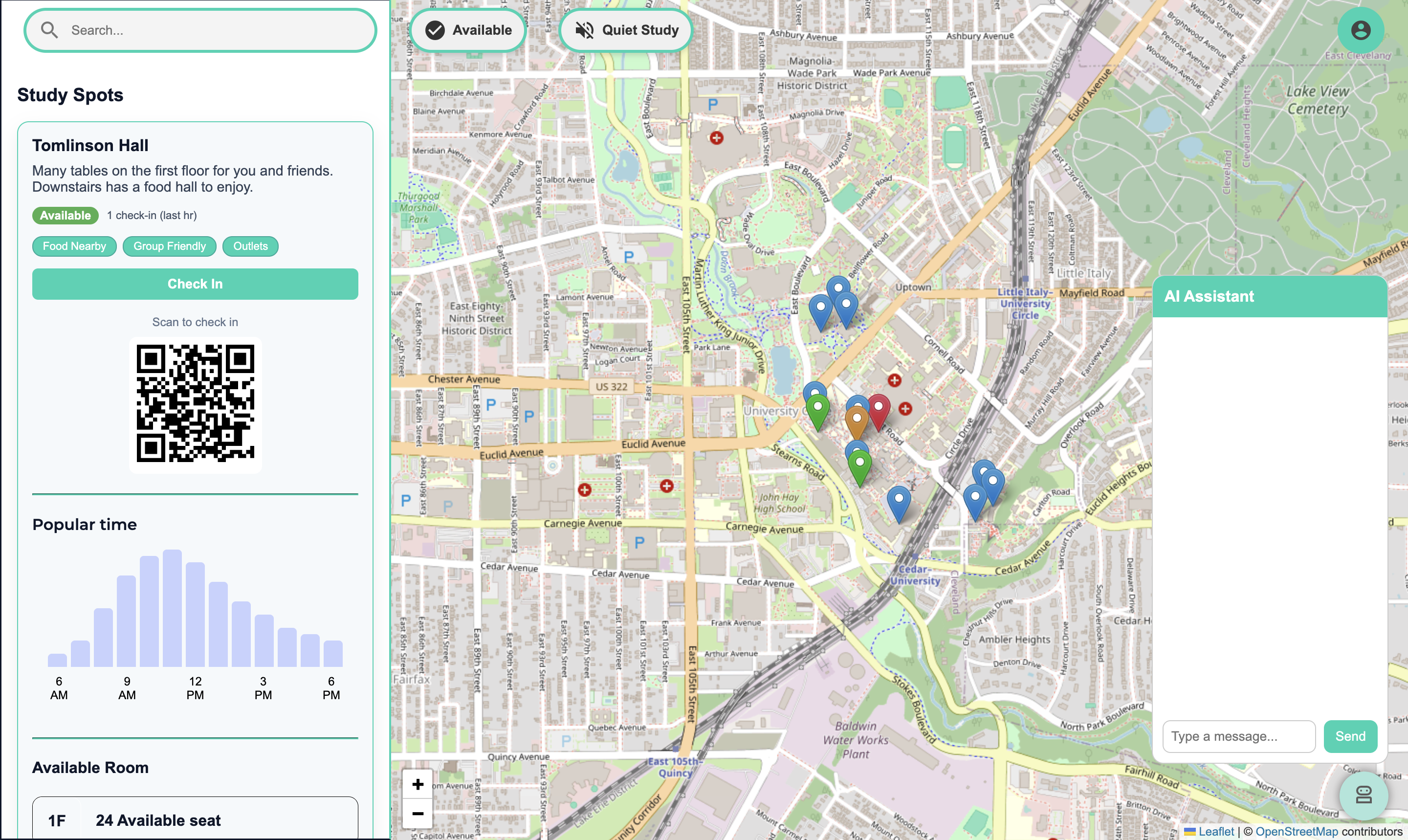Open the Tomlinson Hall card title

click(90, 146)
